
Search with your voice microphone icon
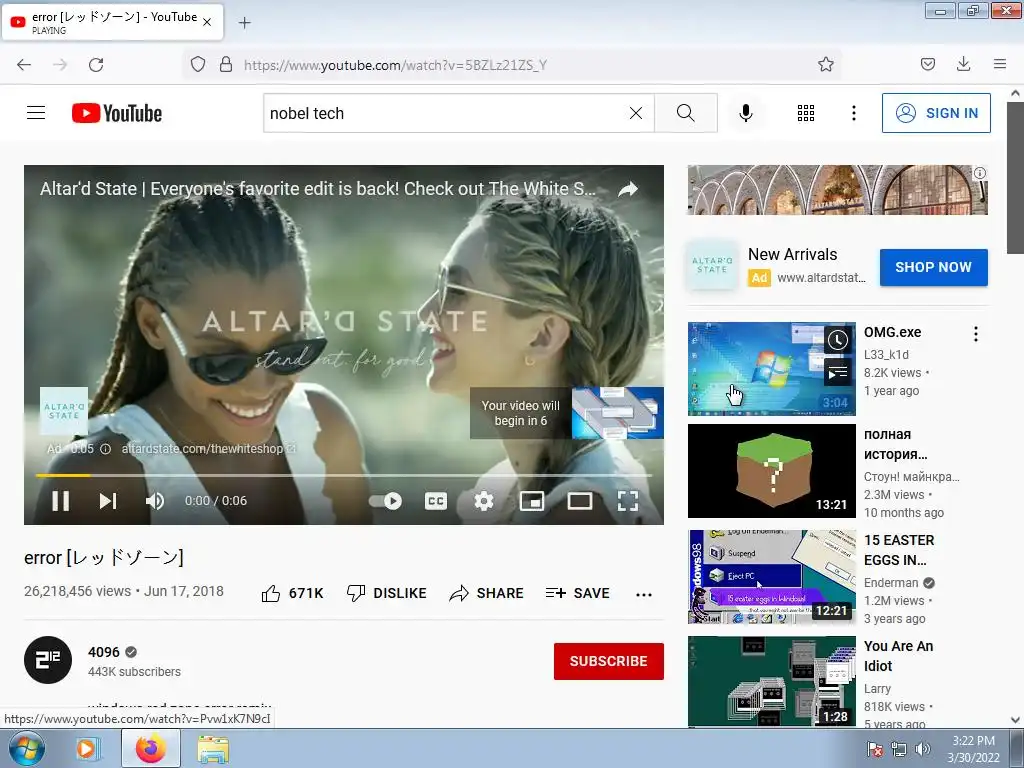746,113
